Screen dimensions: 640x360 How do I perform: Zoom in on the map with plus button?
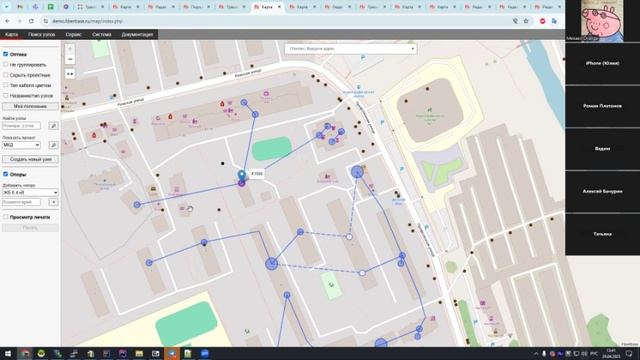point(70,49)
